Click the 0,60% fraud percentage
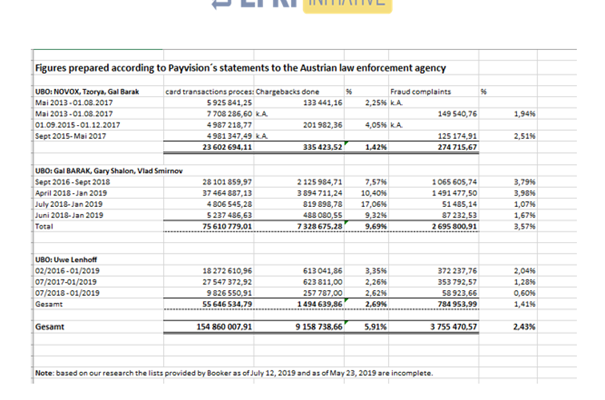 tap(524, 293)
